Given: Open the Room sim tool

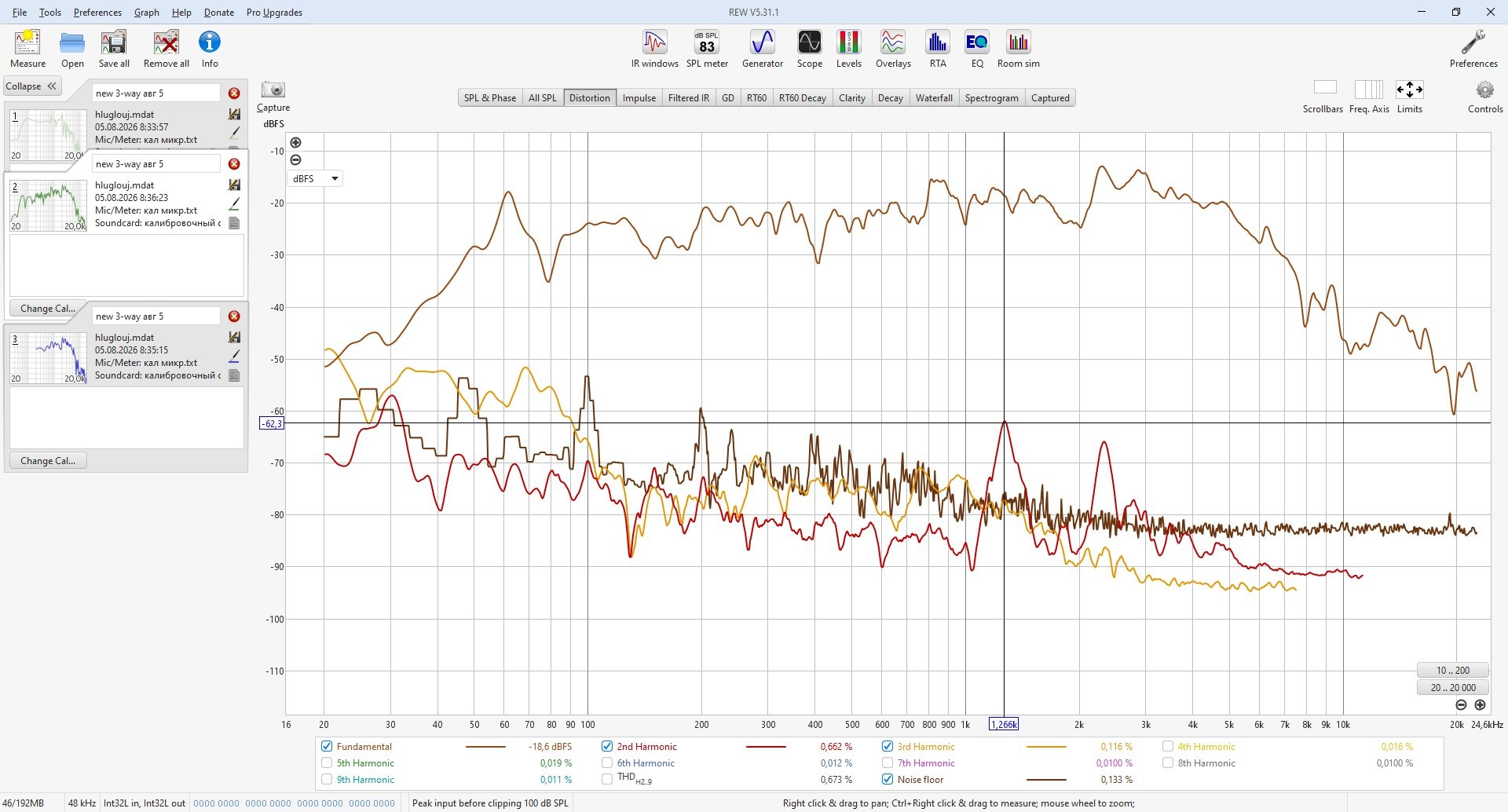Looking at the screenshot, I should tap(1018, 49).
